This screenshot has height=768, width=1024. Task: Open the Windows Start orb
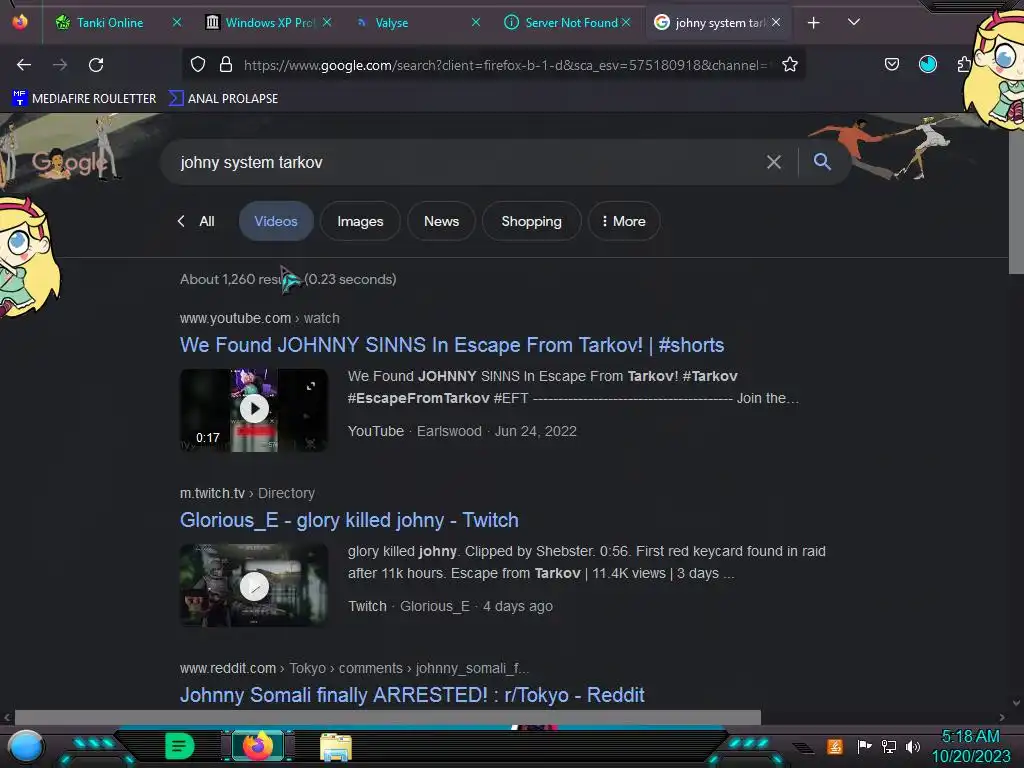[26, 747]
